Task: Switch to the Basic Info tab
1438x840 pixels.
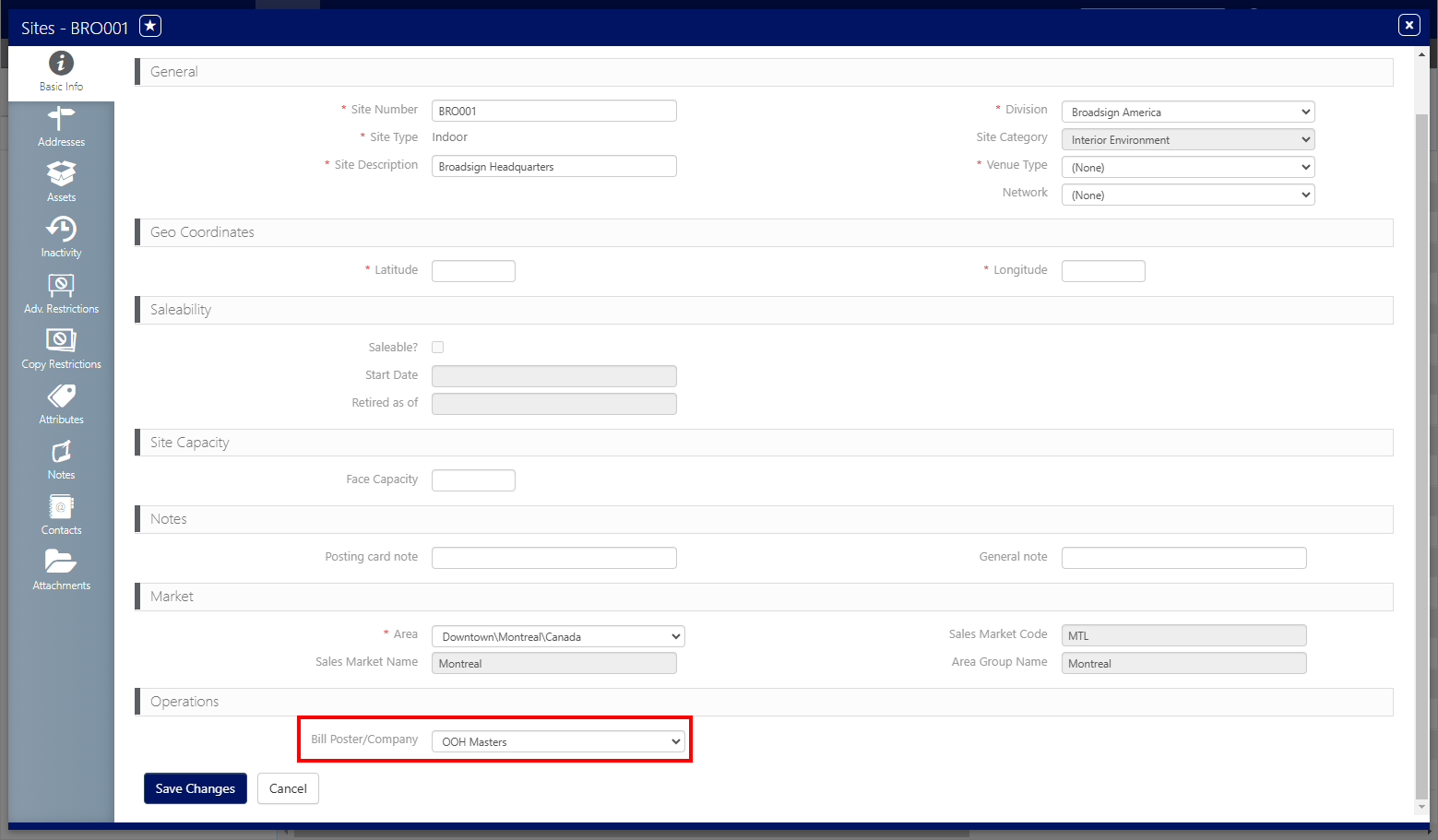Action: (x=61, y=72)
